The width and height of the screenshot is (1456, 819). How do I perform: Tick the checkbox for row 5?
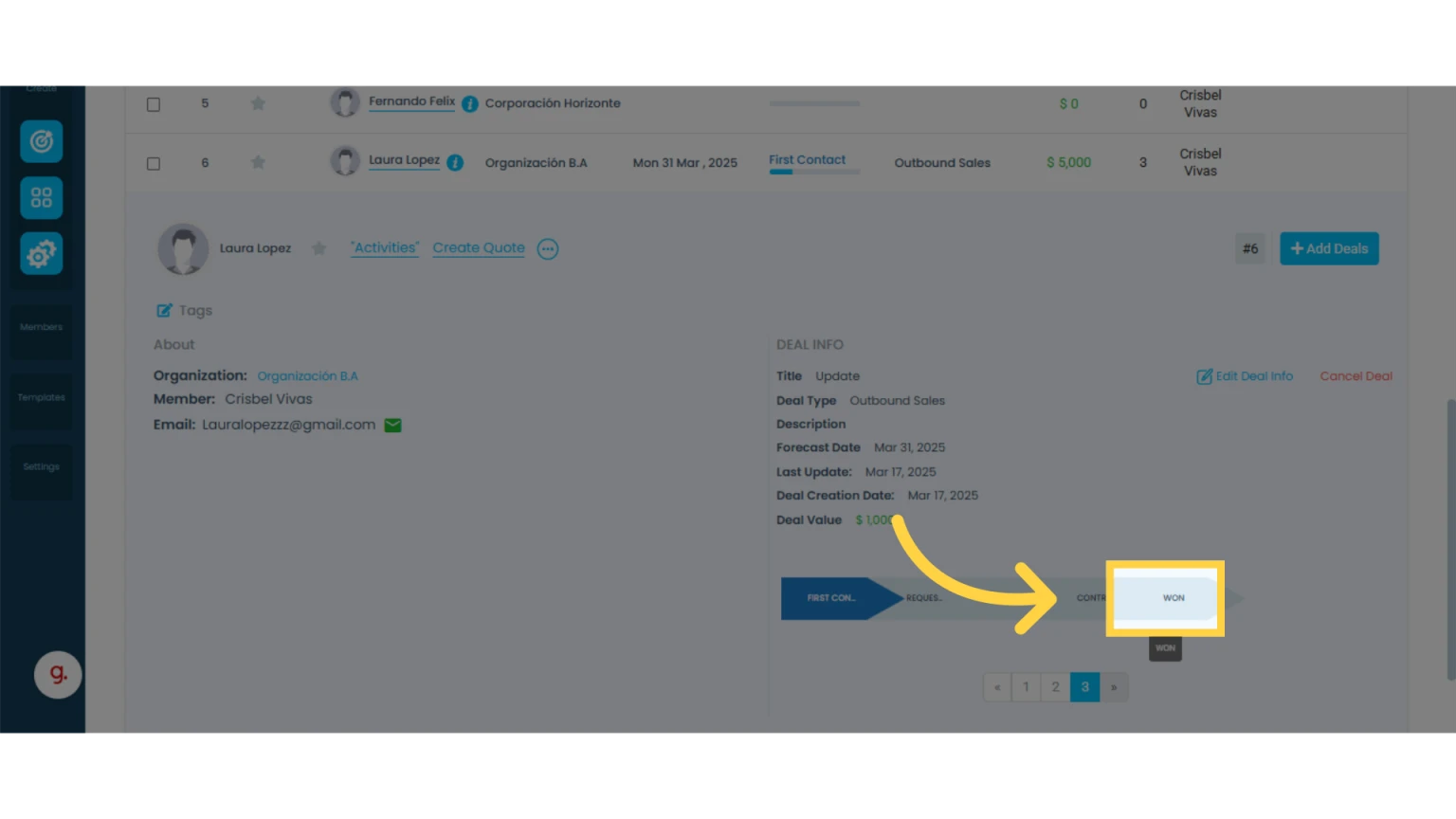tap(154, 104)
